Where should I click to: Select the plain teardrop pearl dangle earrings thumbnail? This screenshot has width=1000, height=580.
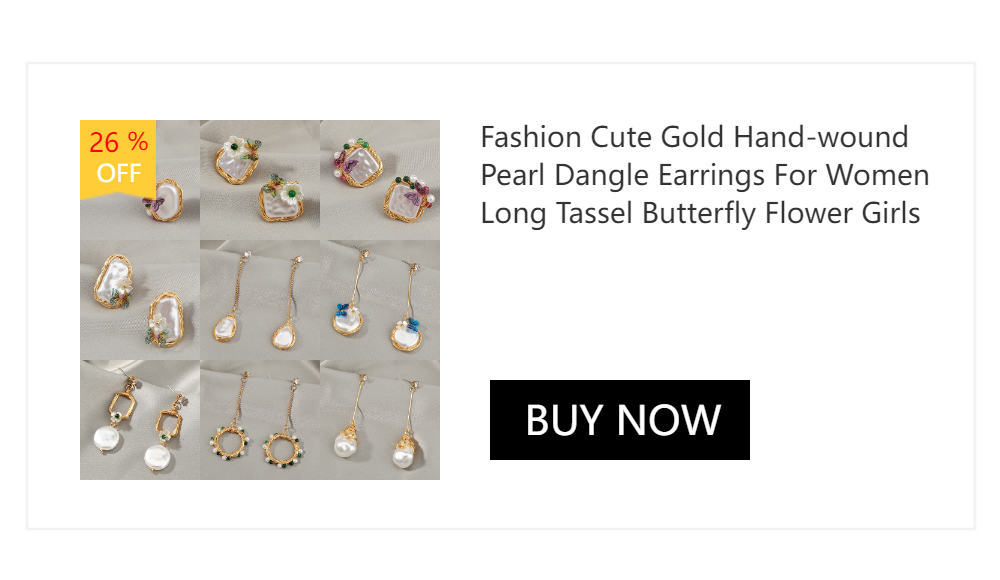tap(260, 300)
